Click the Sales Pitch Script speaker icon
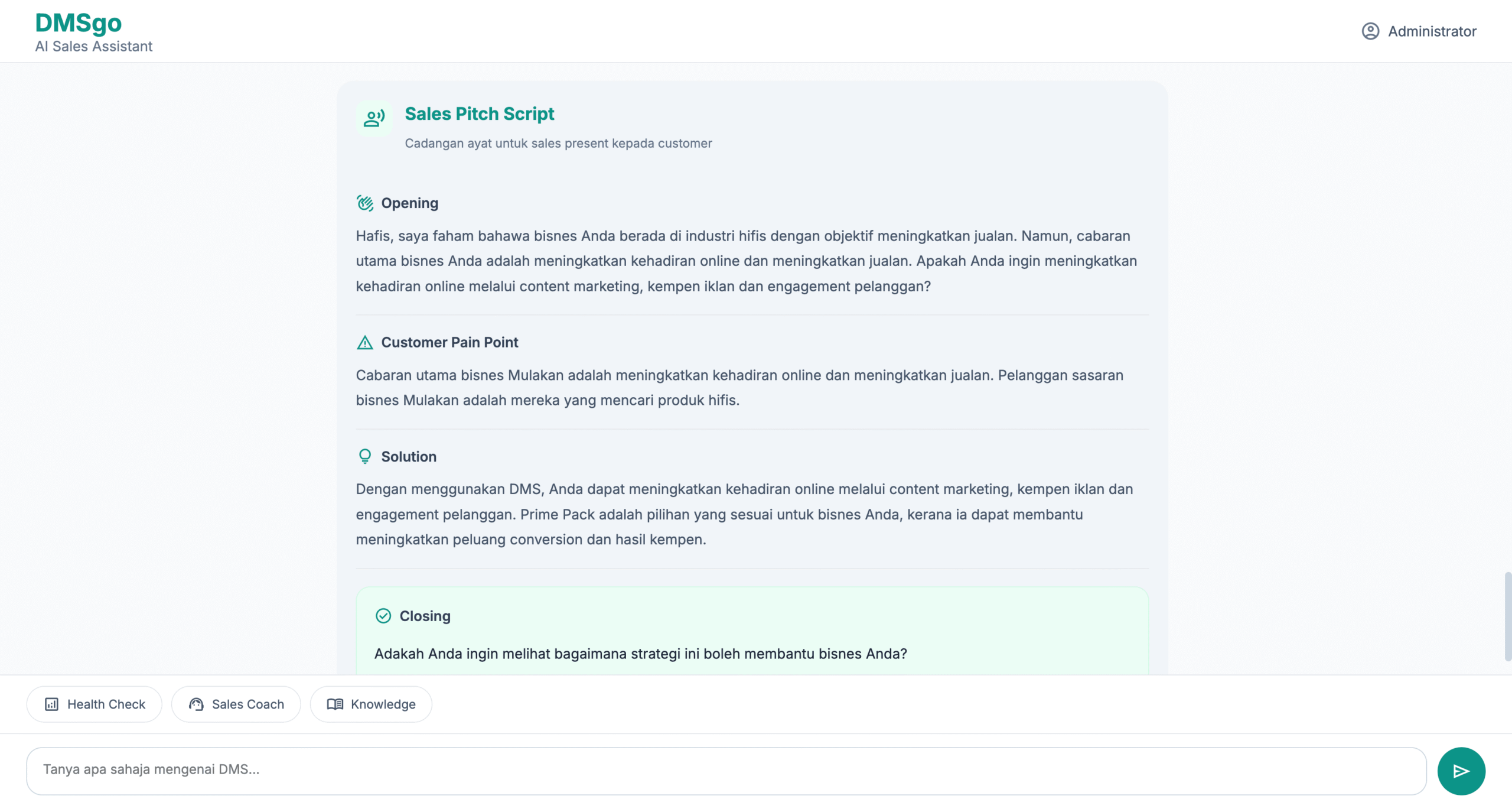Image resolution: width=1512 pixels, height=812 pixels. (x=374, y=118)
